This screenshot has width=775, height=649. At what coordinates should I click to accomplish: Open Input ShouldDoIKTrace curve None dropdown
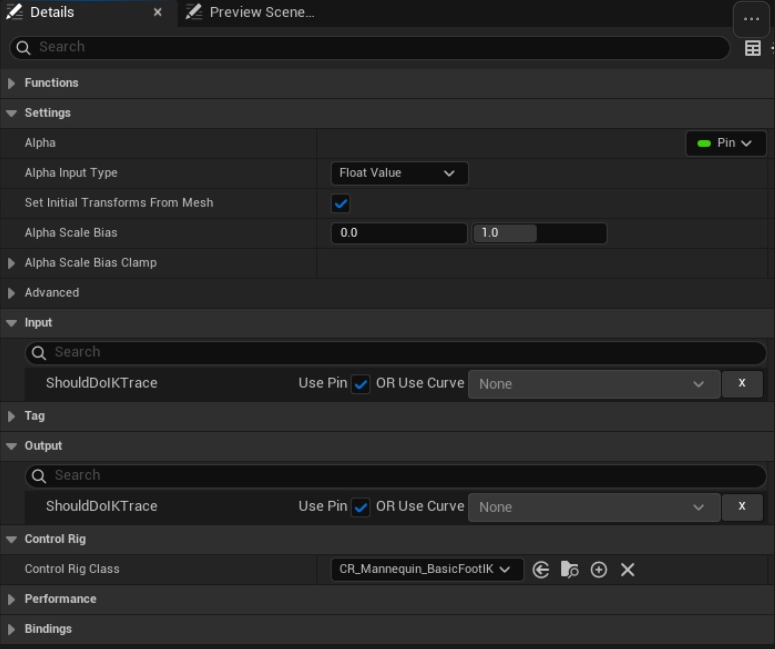(x=594, y=384)
